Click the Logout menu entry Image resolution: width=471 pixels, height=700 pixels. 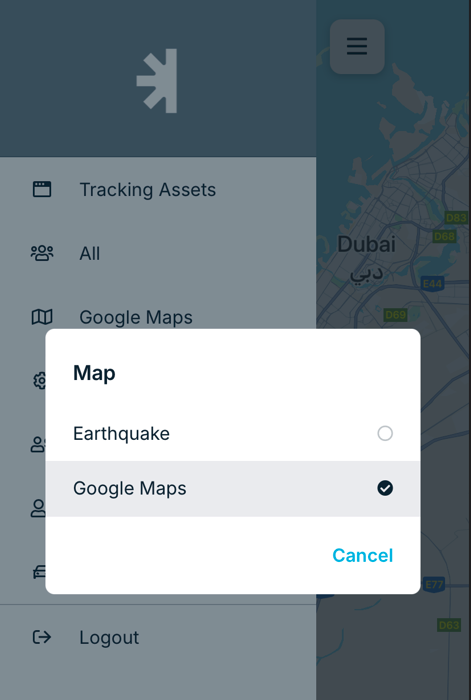point(158,637)
